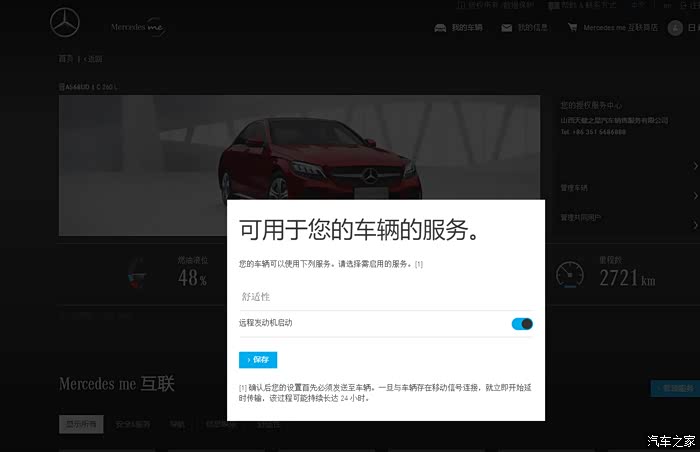Switch to the 安全与服务 tab
Screen dimensions: 700x452
(x=133, y=424)
